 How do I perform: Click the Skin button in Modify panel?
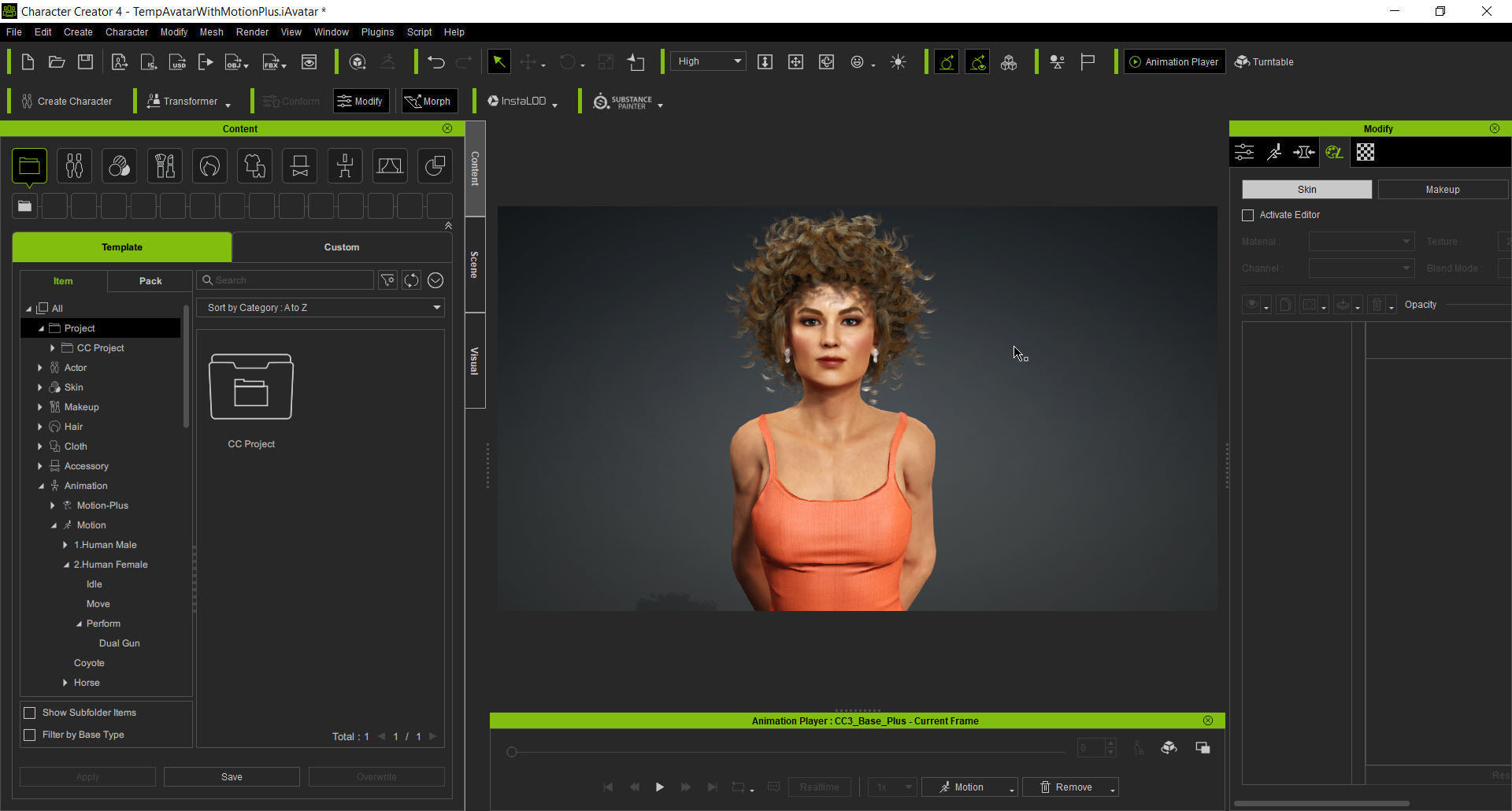[x=1306, y=190]
